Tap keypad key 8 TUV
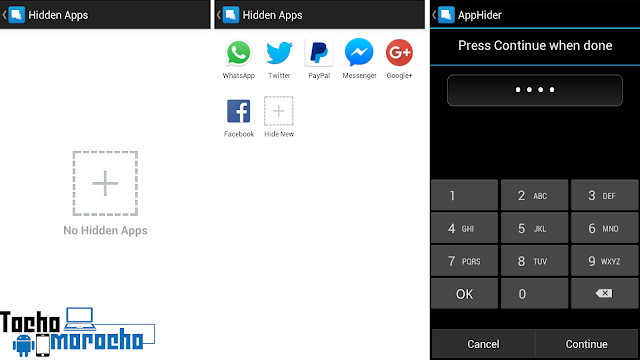 tap(534, 261)
